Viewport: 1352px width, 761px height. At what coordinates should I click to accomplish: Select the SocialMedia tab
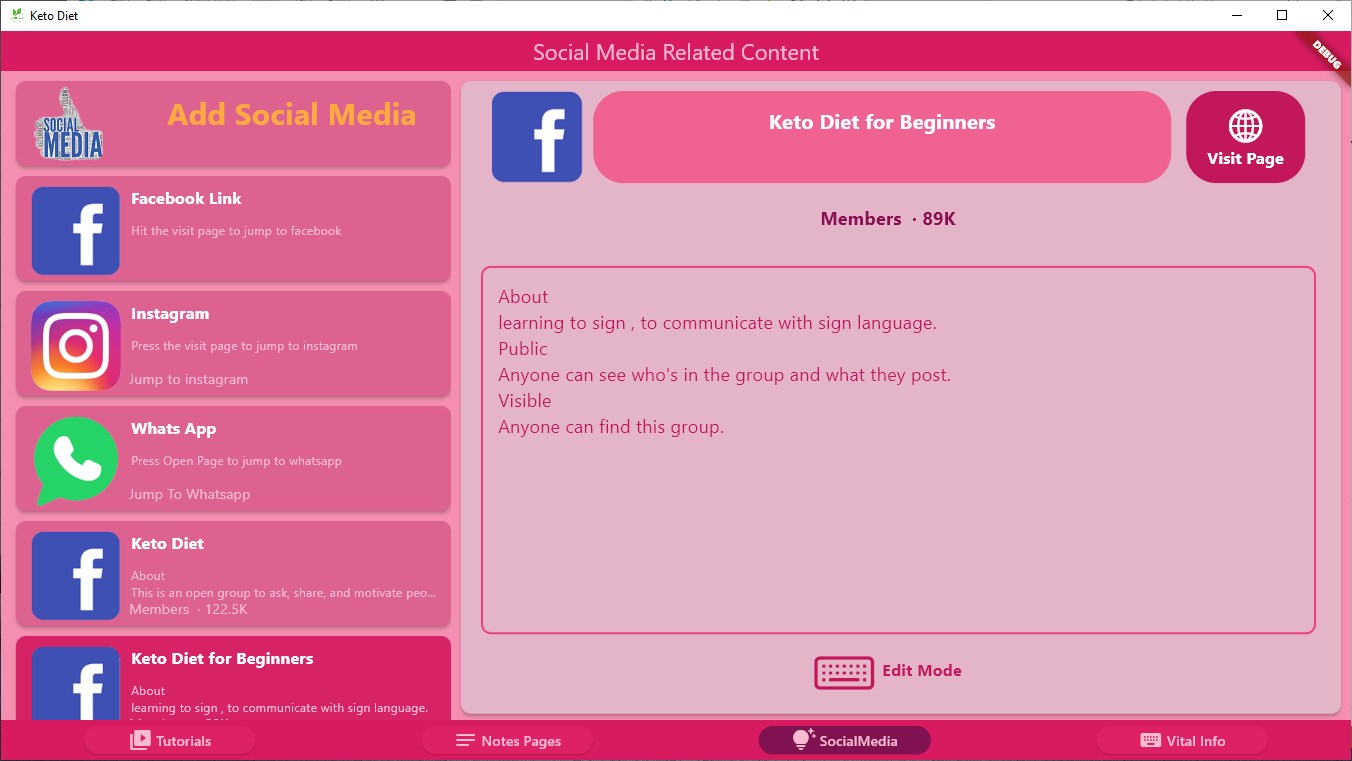click(x=844, y=741)
